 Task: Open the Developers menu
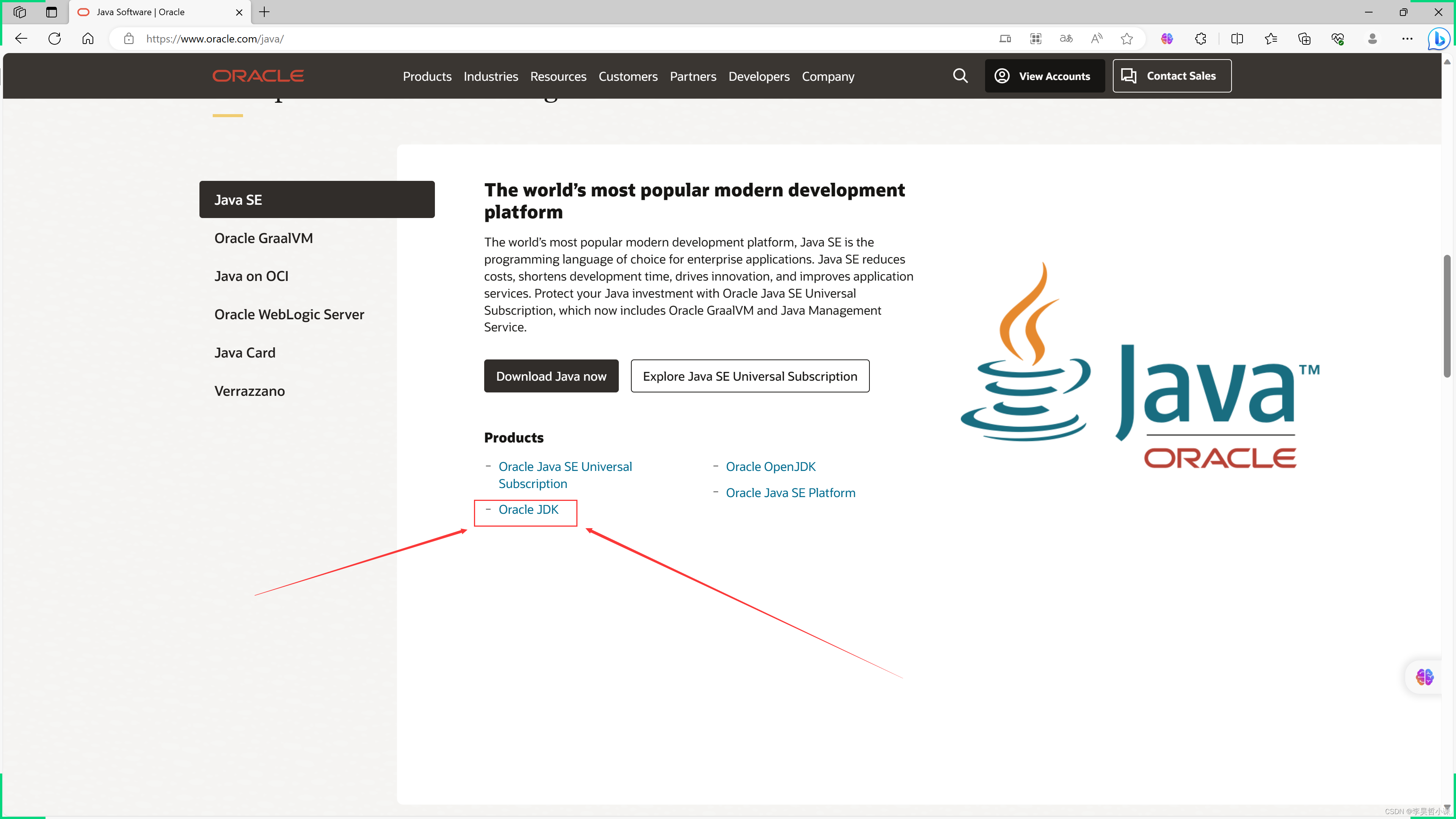pos(758,76)
